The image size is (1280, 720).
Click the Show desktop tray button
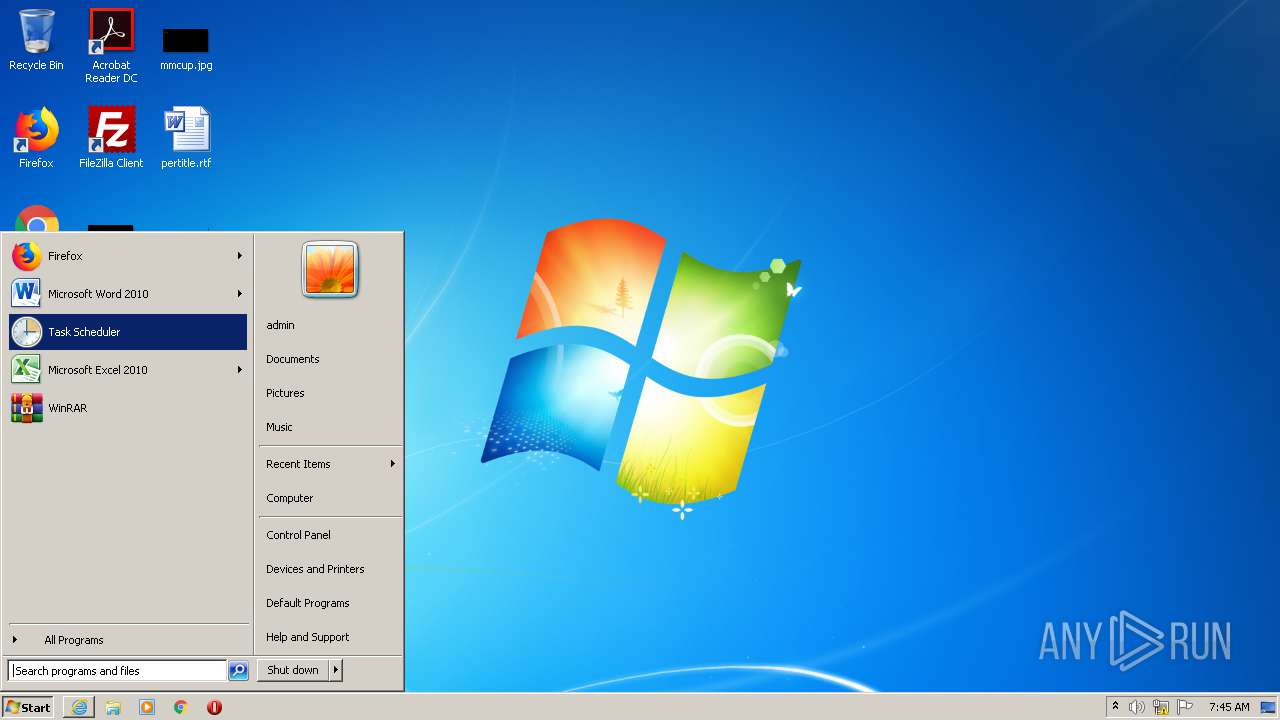(x=1269, y=707)
